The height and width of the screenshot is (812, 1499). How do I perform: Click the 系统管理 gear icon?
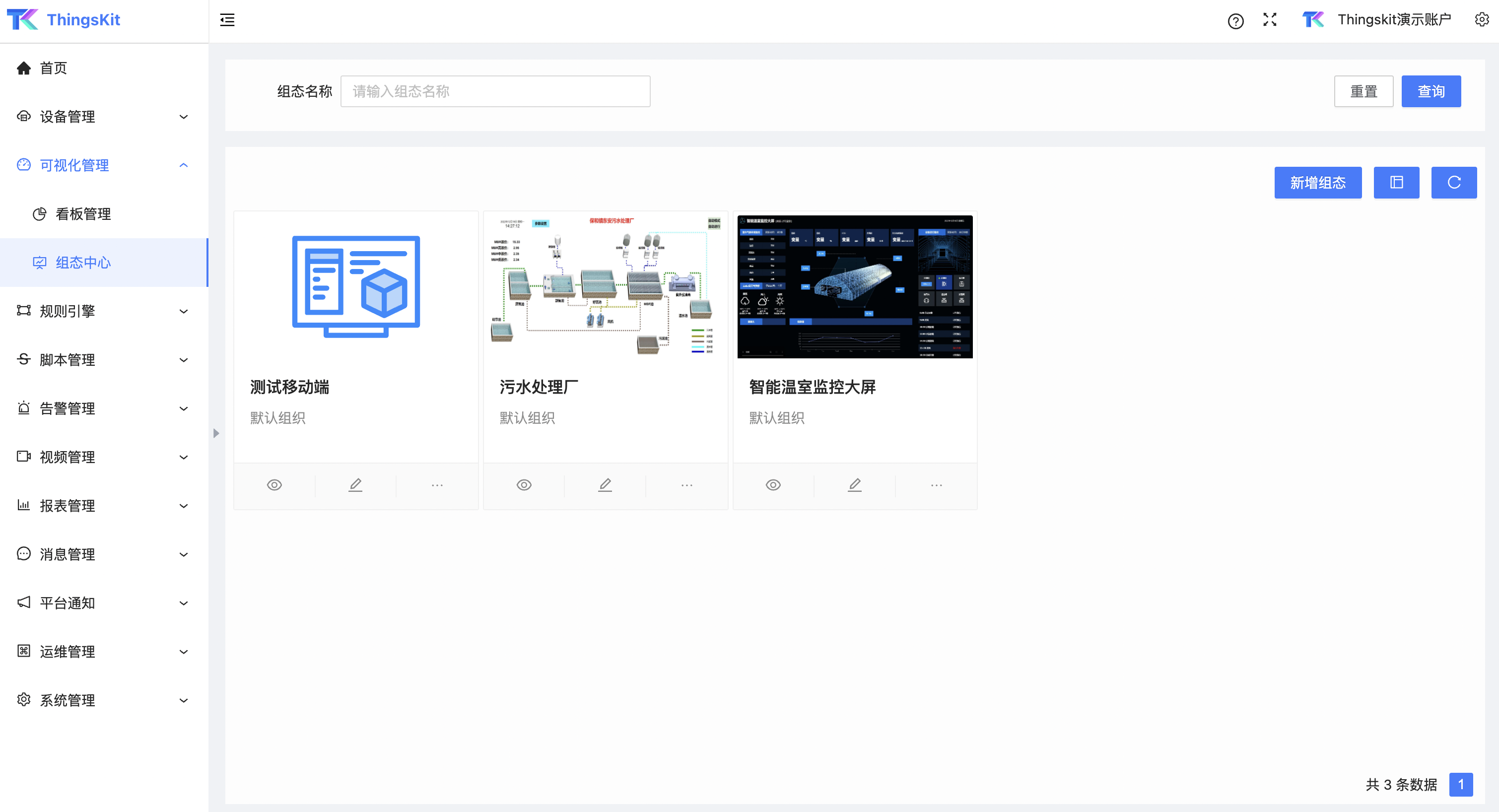pos(24,700)
